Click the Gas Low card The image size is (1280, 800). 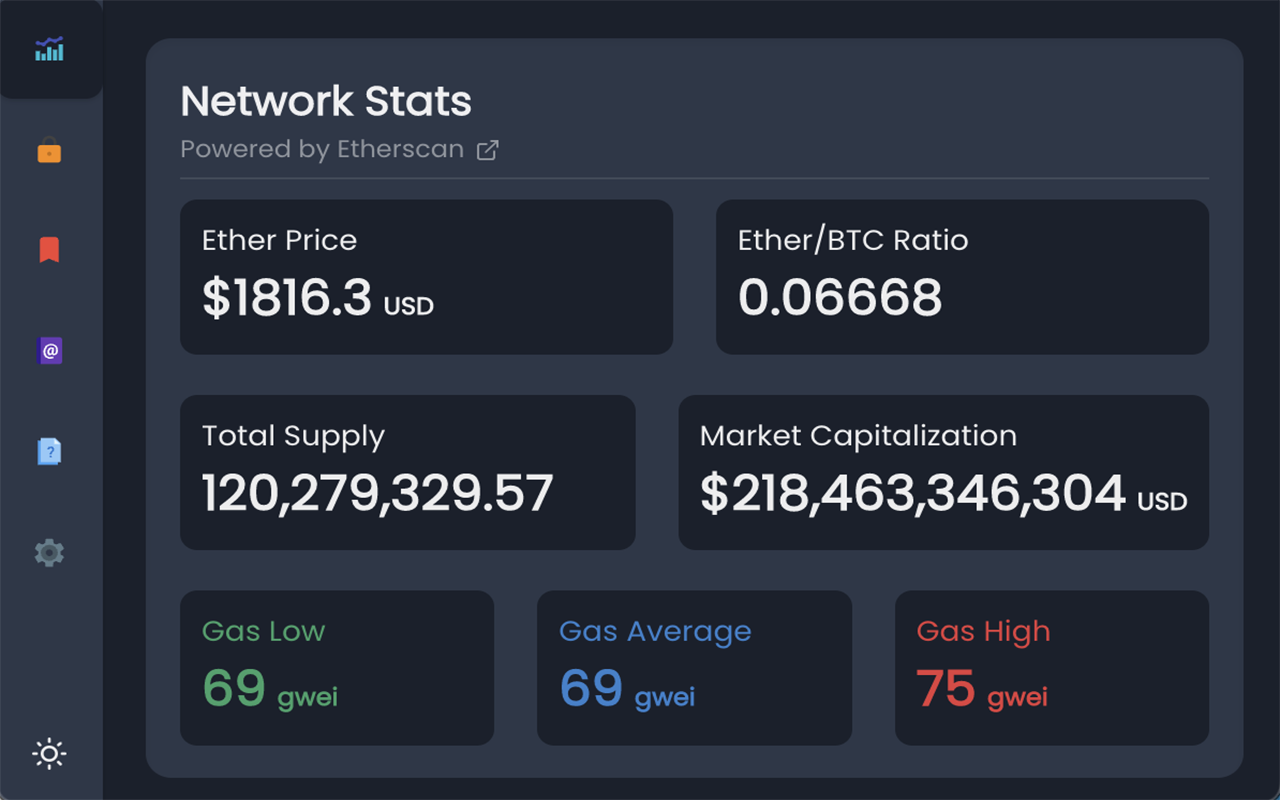[337, 668]
